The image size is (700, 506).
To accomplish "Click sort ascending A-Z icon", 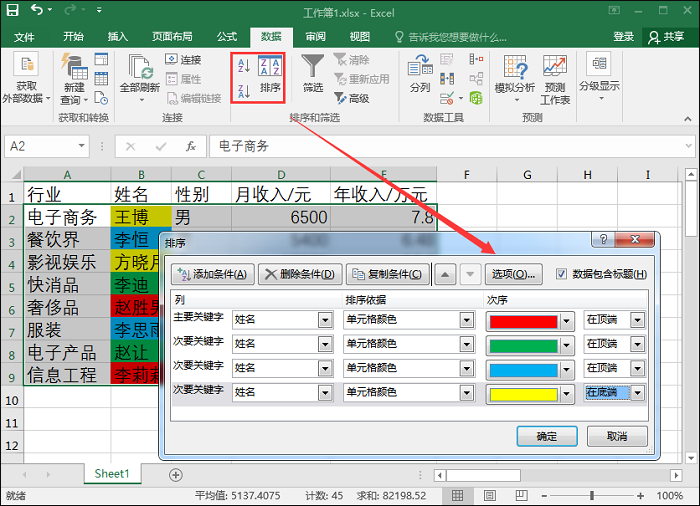I will [x=243, y=66].
